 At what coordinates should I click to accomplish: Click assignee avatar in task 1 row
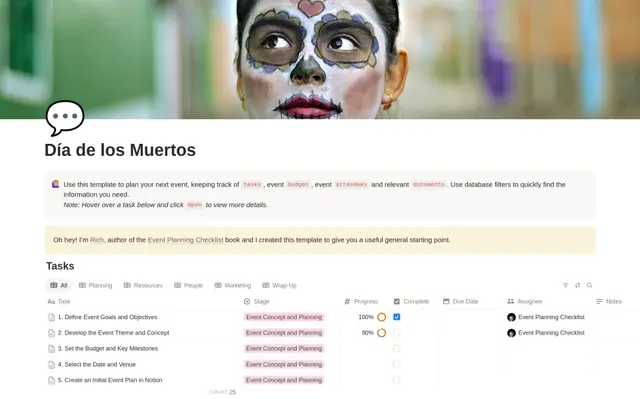coord(511,317)
